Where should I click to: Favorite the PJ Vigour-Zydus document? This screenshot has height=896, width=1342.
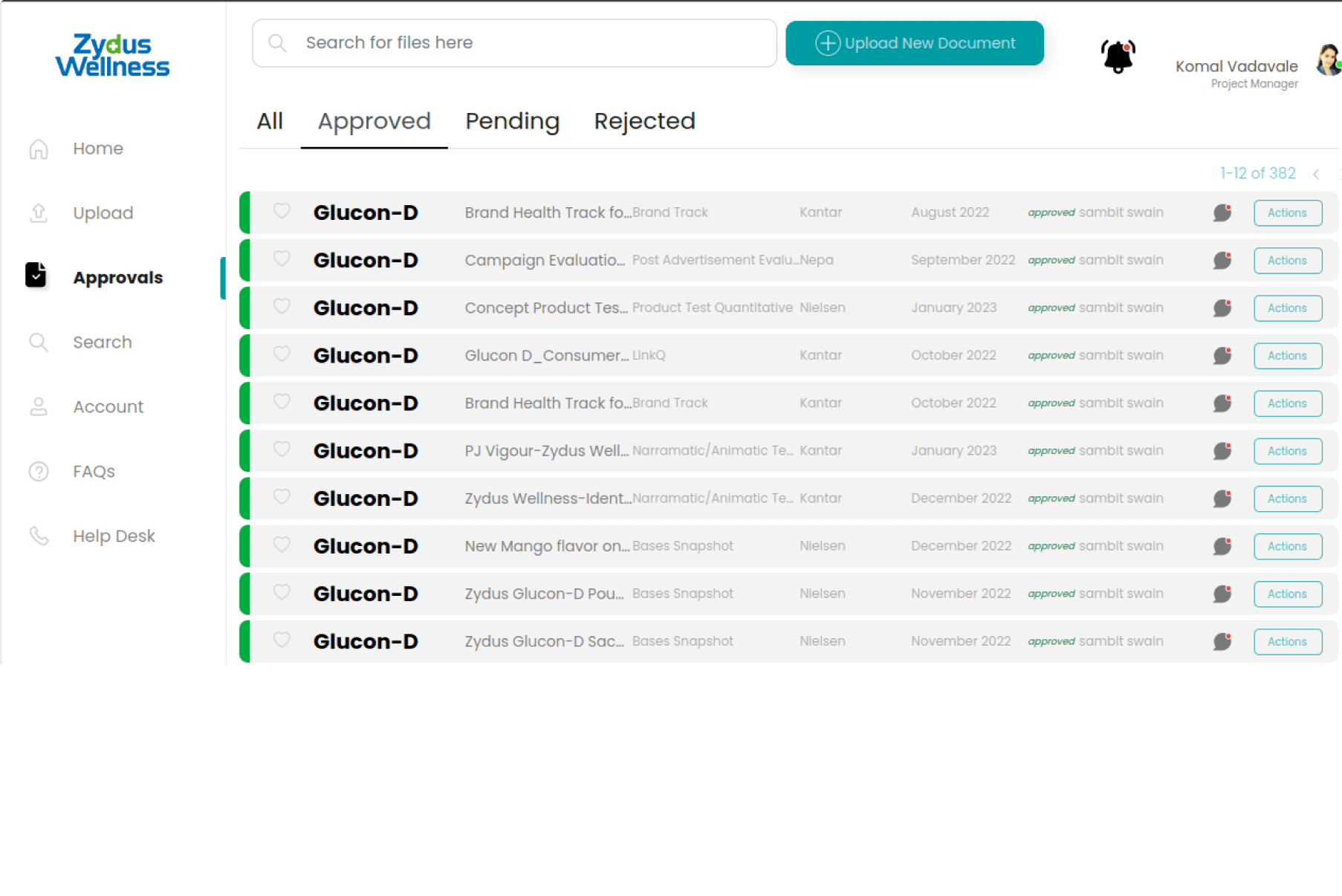[x=282, y=449]
